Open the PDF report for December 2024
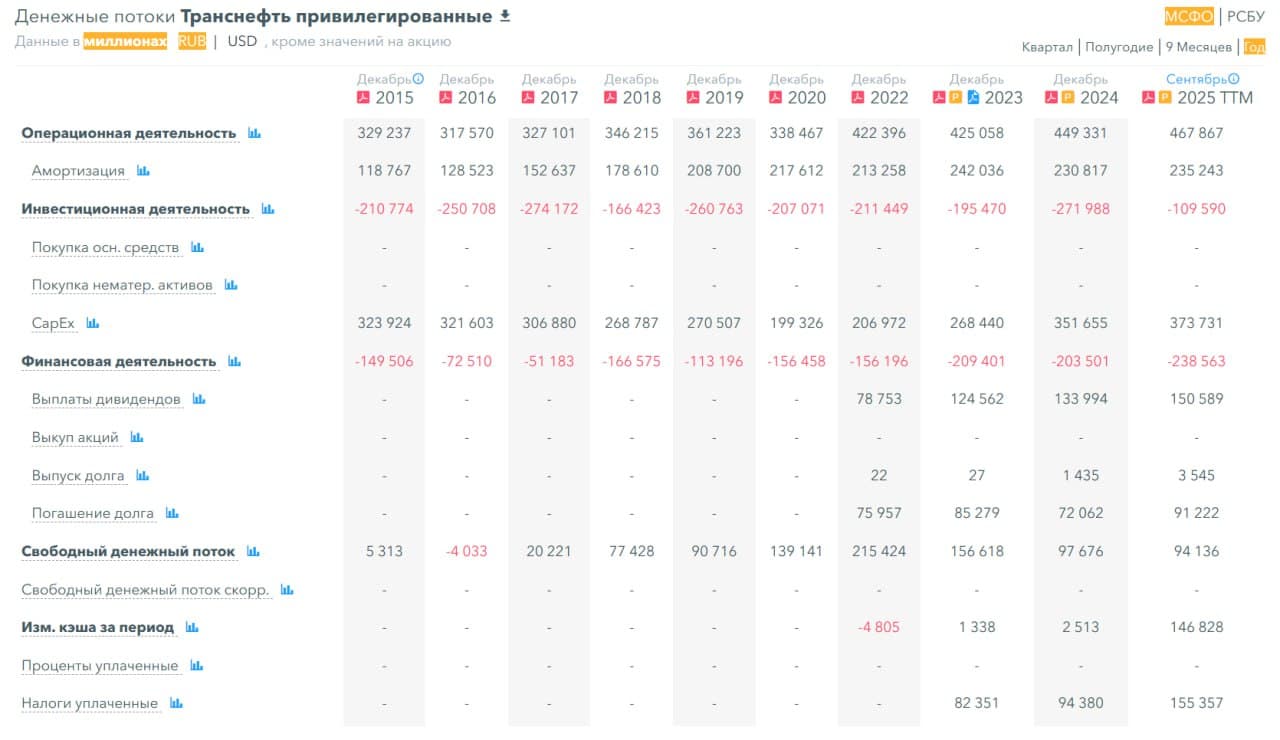Image resolution: width=1280 pixels, height=740 pixels. (1049, 96)
